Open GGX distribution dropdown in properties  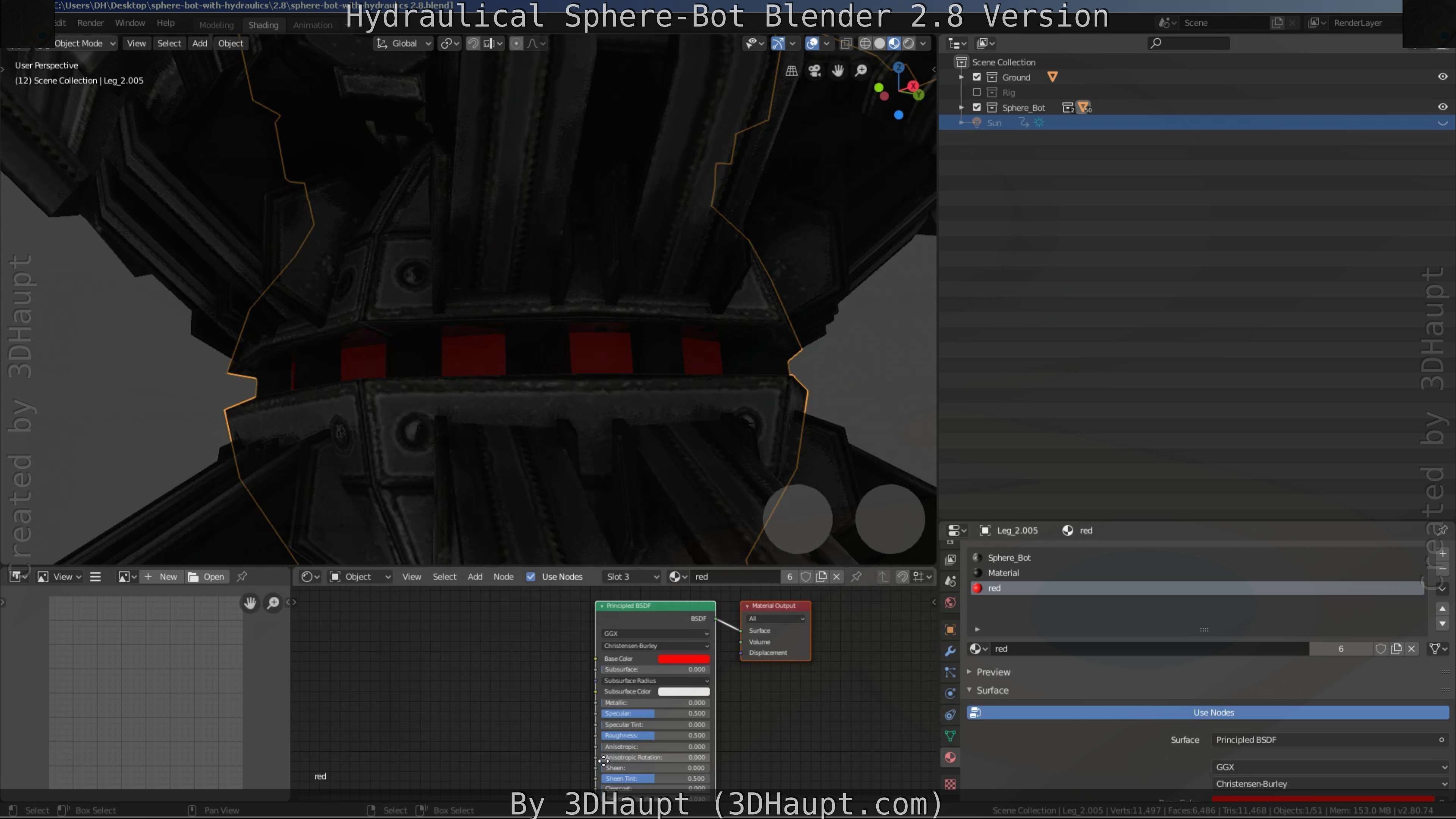coord(1330,767)
